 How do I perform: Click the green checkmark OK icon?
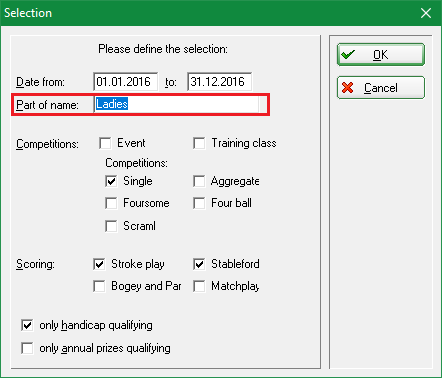(348, 54)
